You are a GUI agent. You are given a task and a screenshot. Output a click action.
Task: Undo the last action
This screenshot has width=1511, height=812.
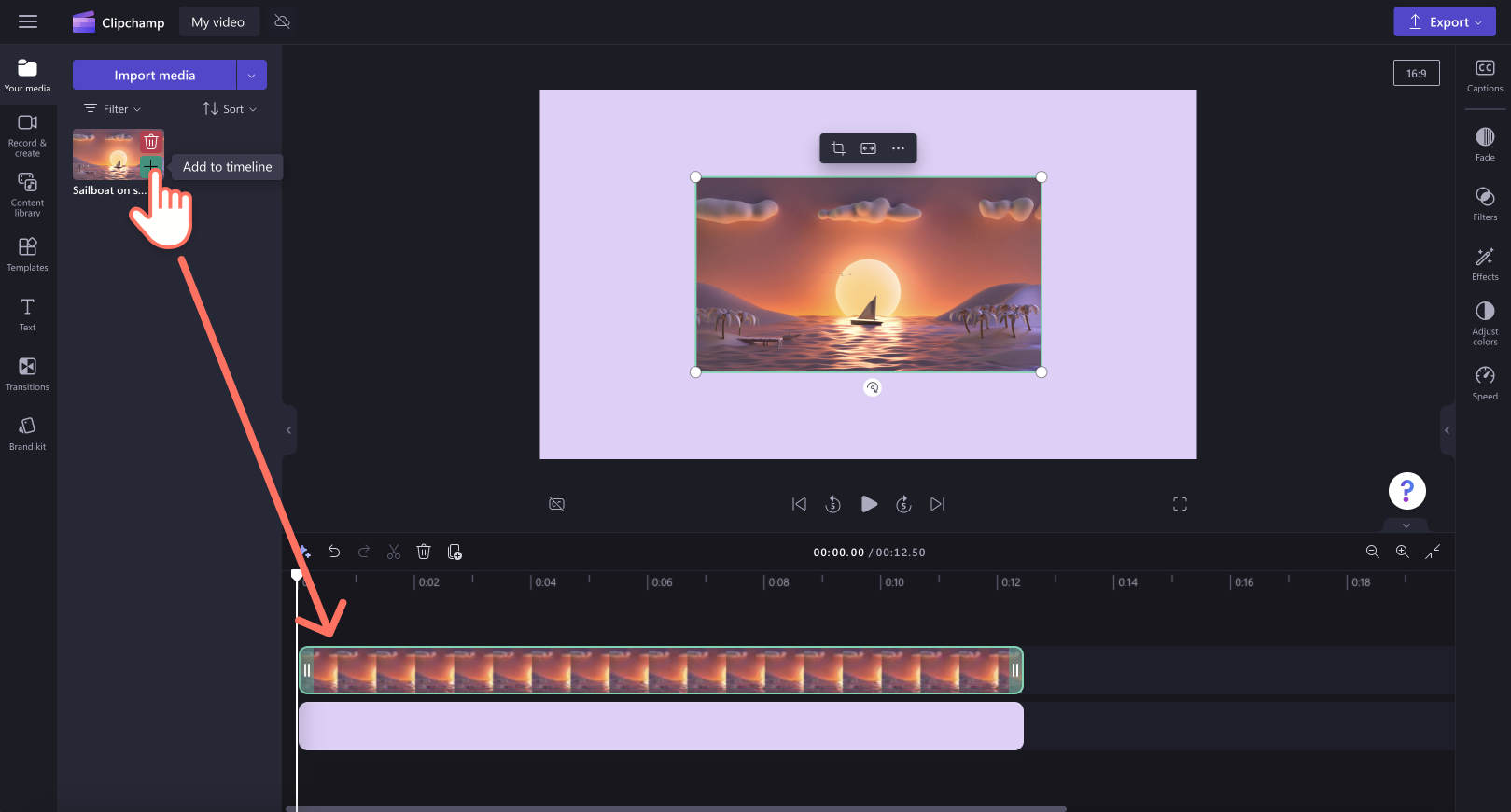(x=334, y=552)
